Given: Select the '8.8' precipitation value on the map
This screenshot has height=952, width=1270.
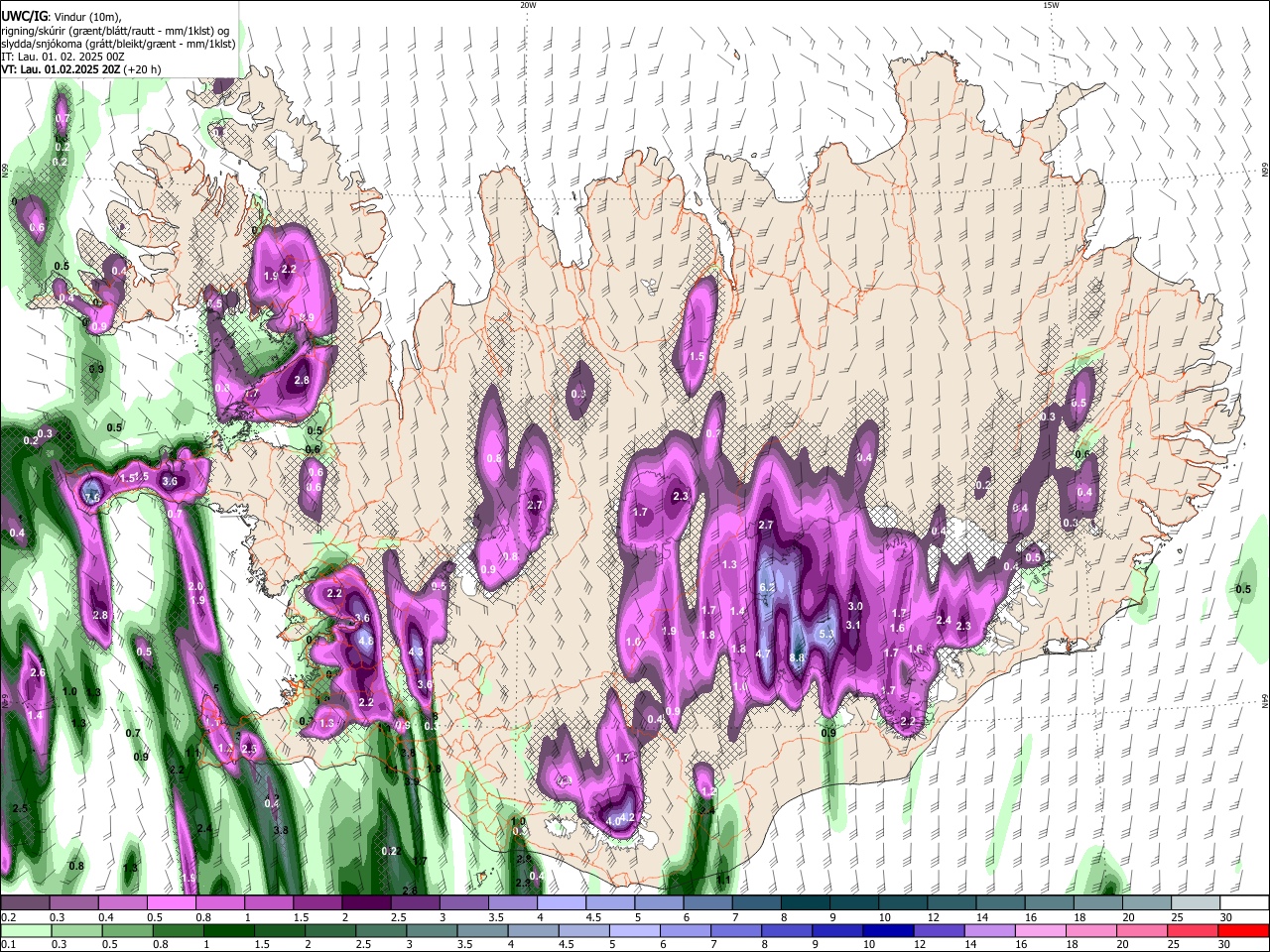Looking at the screenshot, I should 796,657.
